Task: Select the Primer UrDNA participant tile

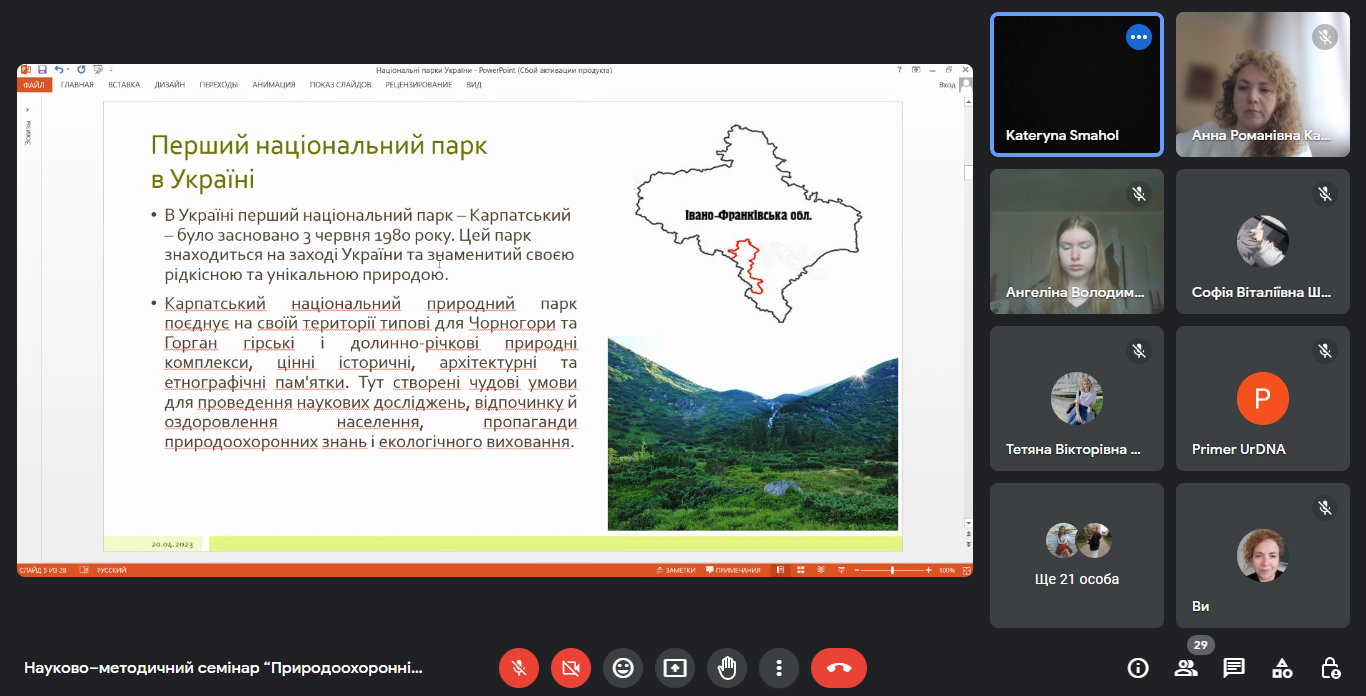Action: pos(1262,399)
